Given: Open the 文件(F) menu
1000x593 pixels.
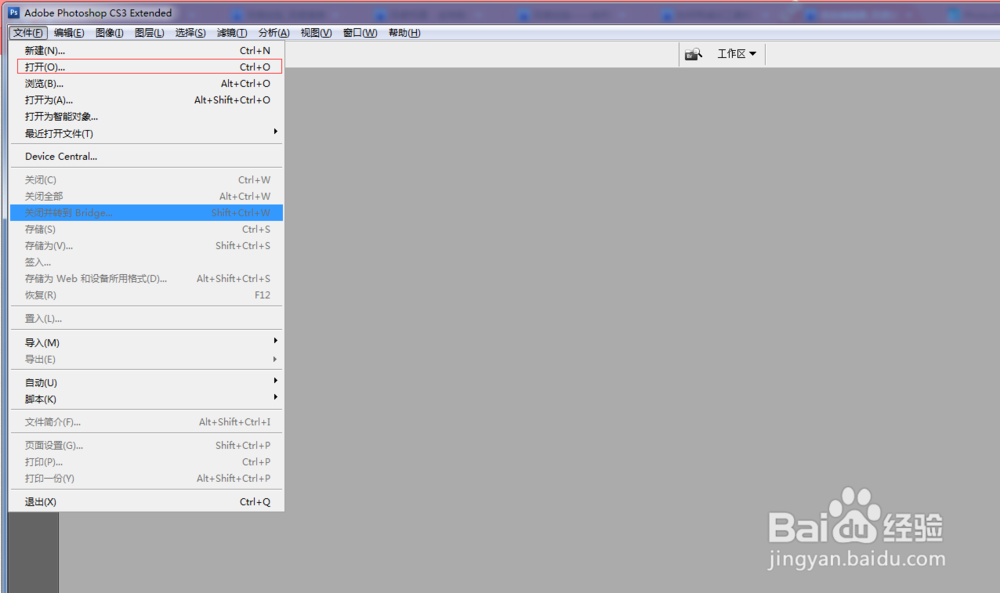Looking at the screenshot, I should (x=28, y=33).
